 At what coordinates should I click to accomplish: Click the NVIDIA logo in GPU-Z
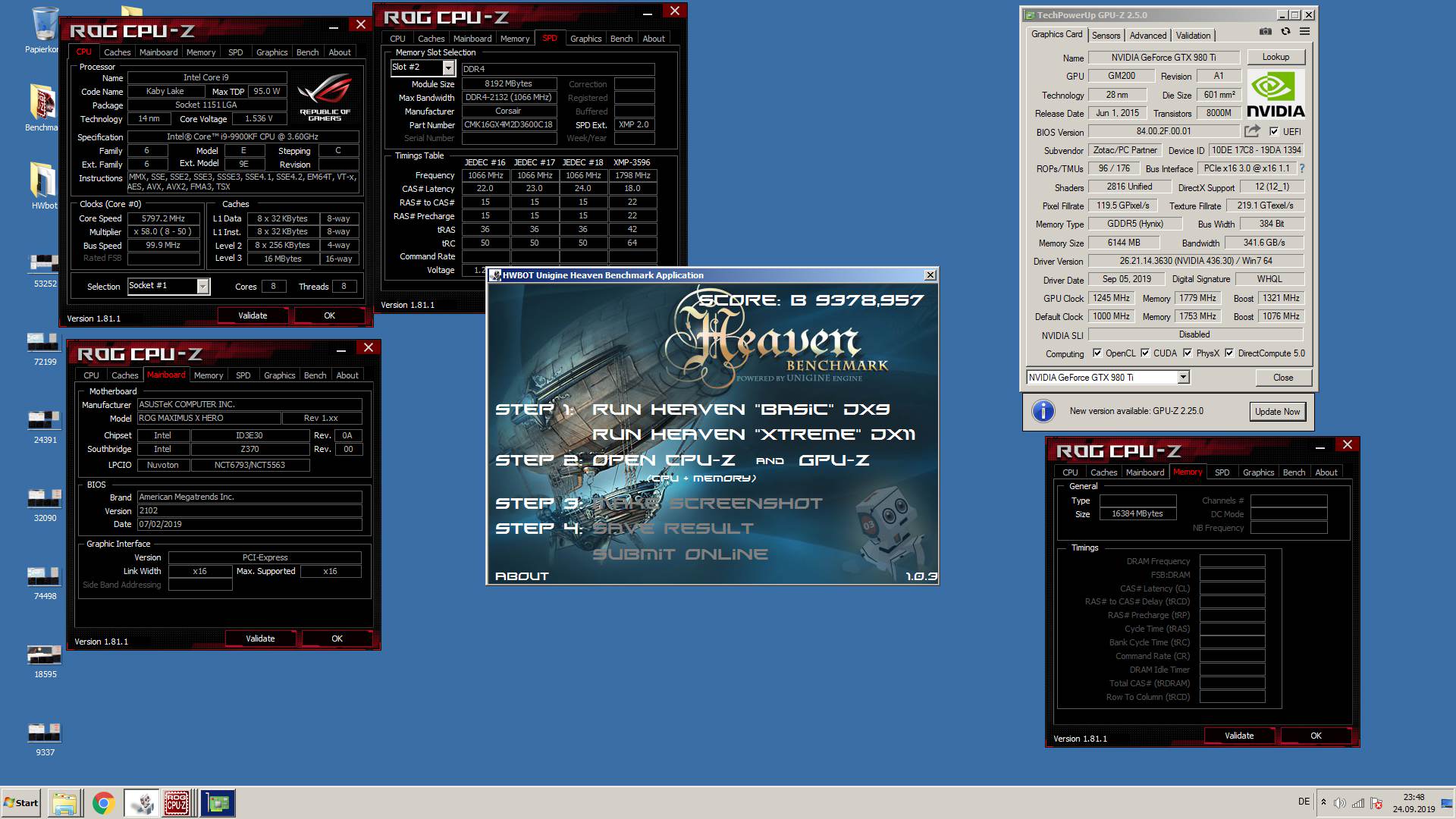click(1276, 94)
